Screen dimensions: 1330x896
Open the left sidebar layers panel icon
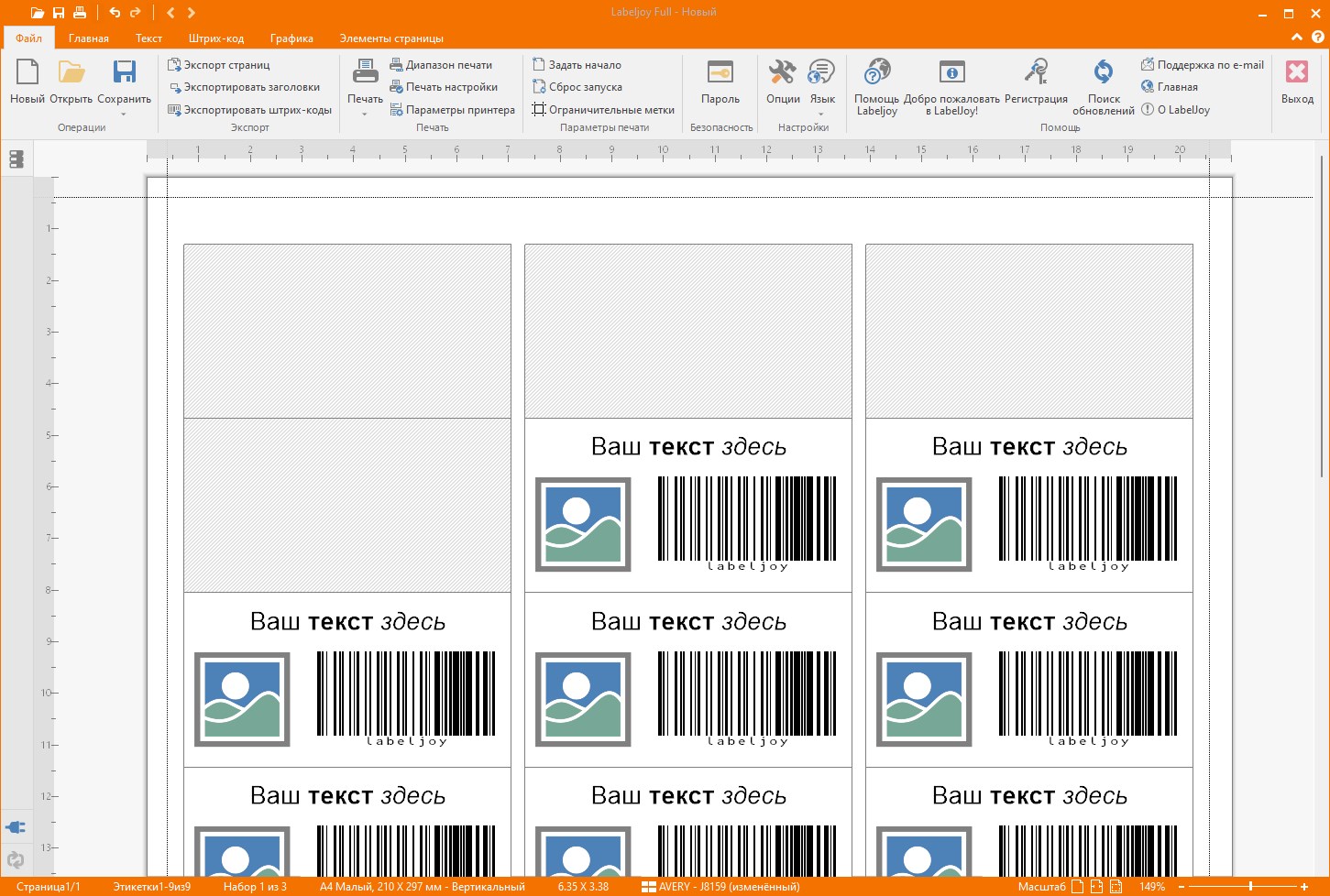[16, 159]
